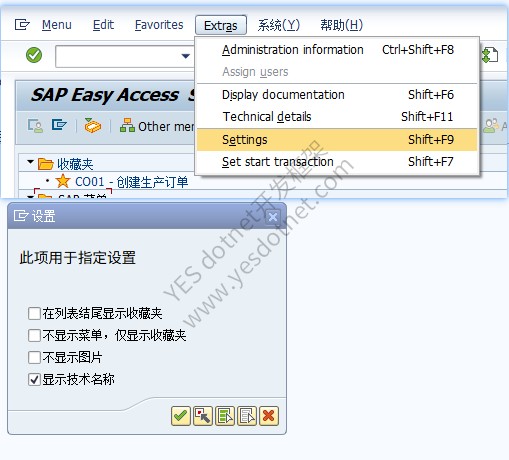Image resolution: width=509 pixels, height=460 pixels.
Task: Click the SAP window menu icon beside Menu
Action: 22,24
